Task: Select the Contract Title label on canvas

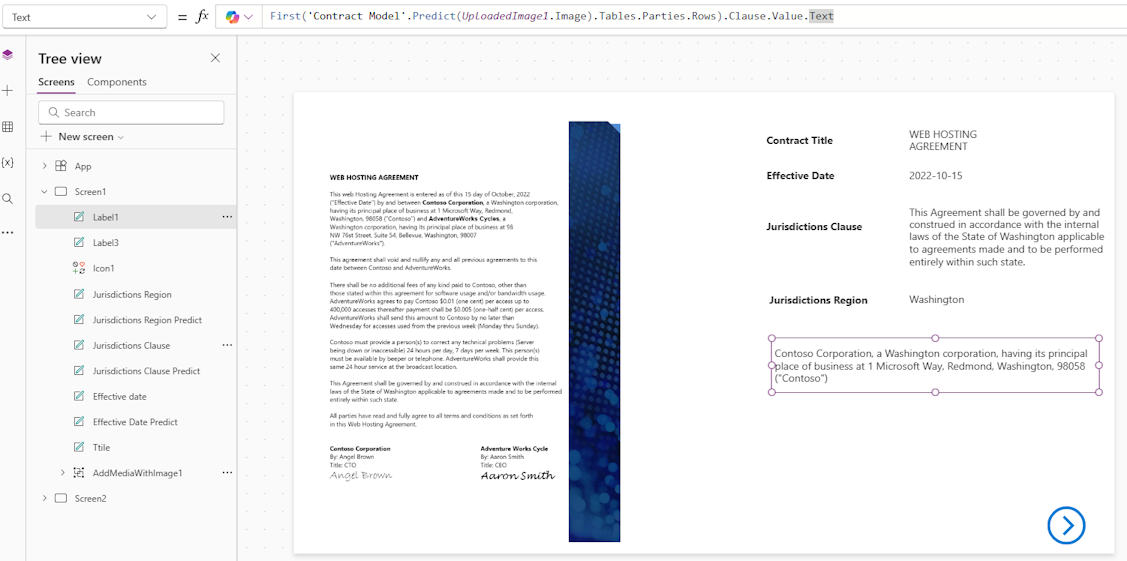Action: pyautogui.click(x=799, y=140)
